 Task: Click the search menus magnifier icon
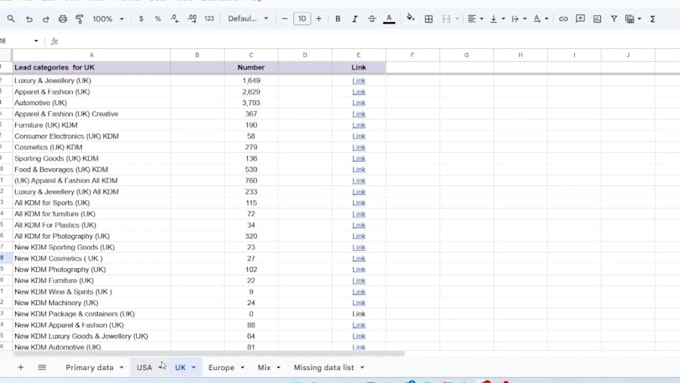[x=11, y=19]
